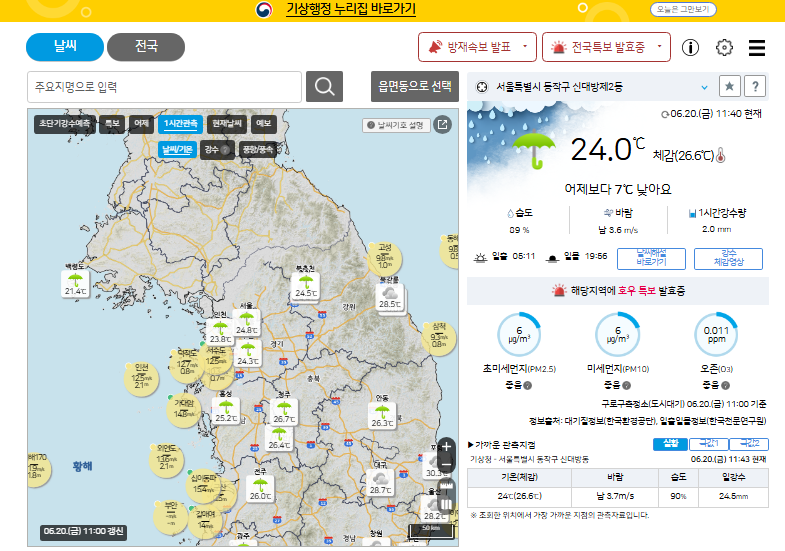This screenshot has width=785, height=551.
Task: Switch to 초단기강수예측 tab
Action: point(65,124)
